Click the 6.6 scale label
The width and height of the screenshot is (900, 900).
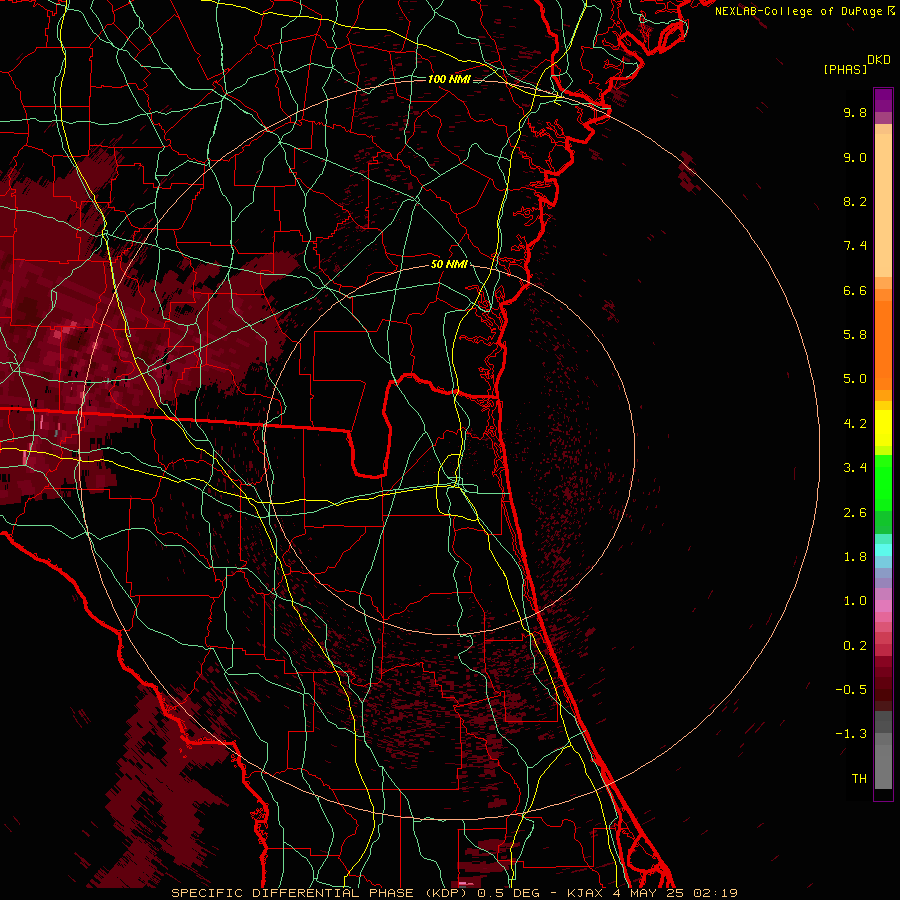pyautogui.click(x=855, y=290)
